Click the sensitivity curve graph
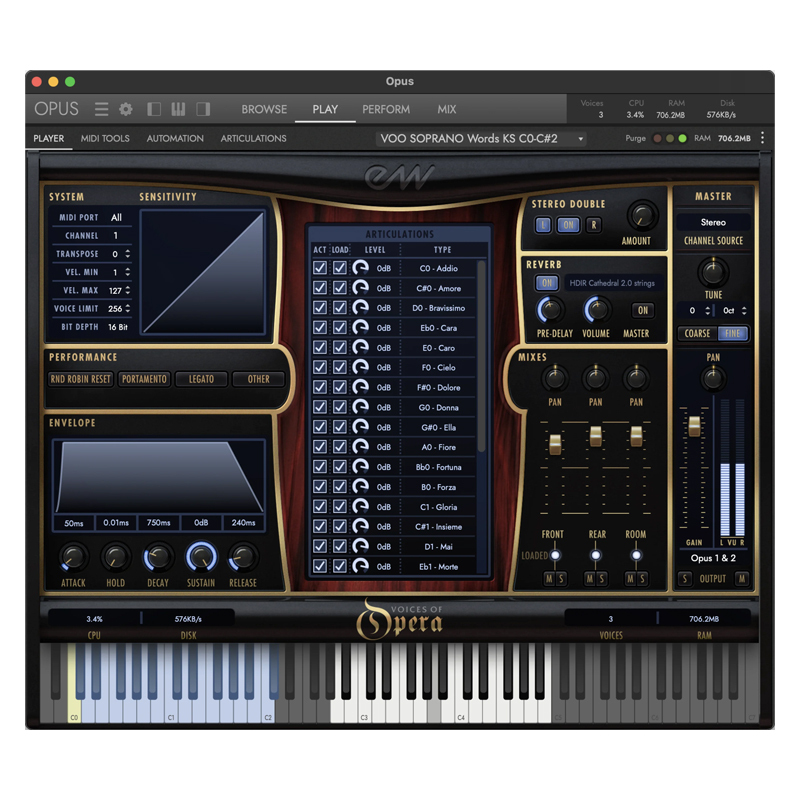The image size is (800, 800). (203, 273)
